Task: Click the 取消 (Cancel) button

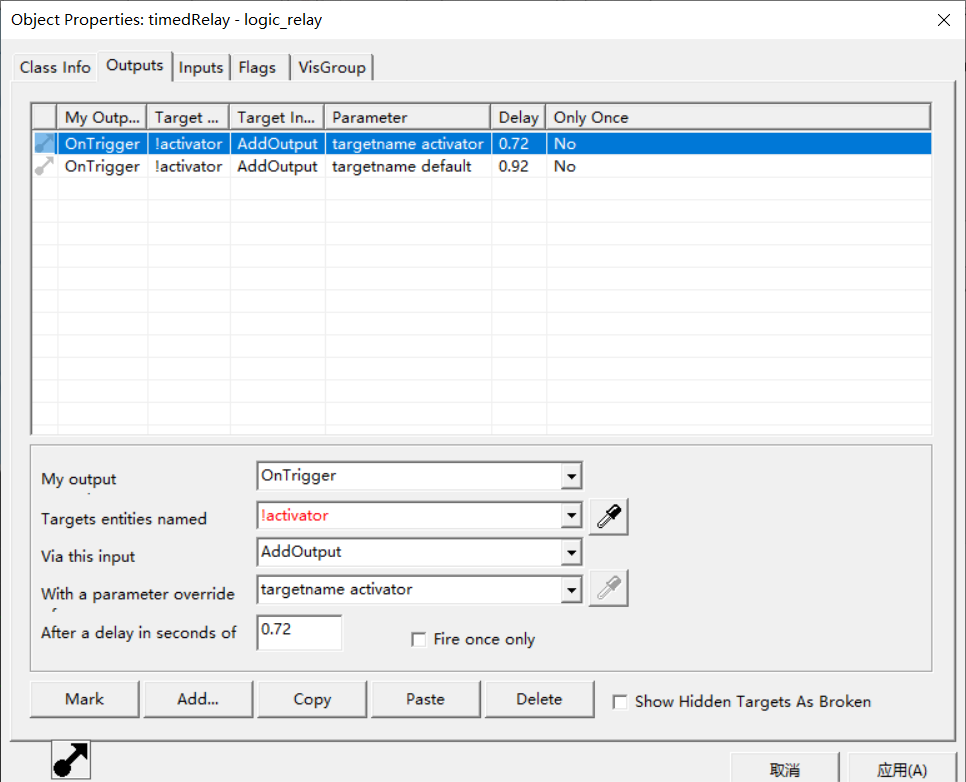Action: pos(785,769)
